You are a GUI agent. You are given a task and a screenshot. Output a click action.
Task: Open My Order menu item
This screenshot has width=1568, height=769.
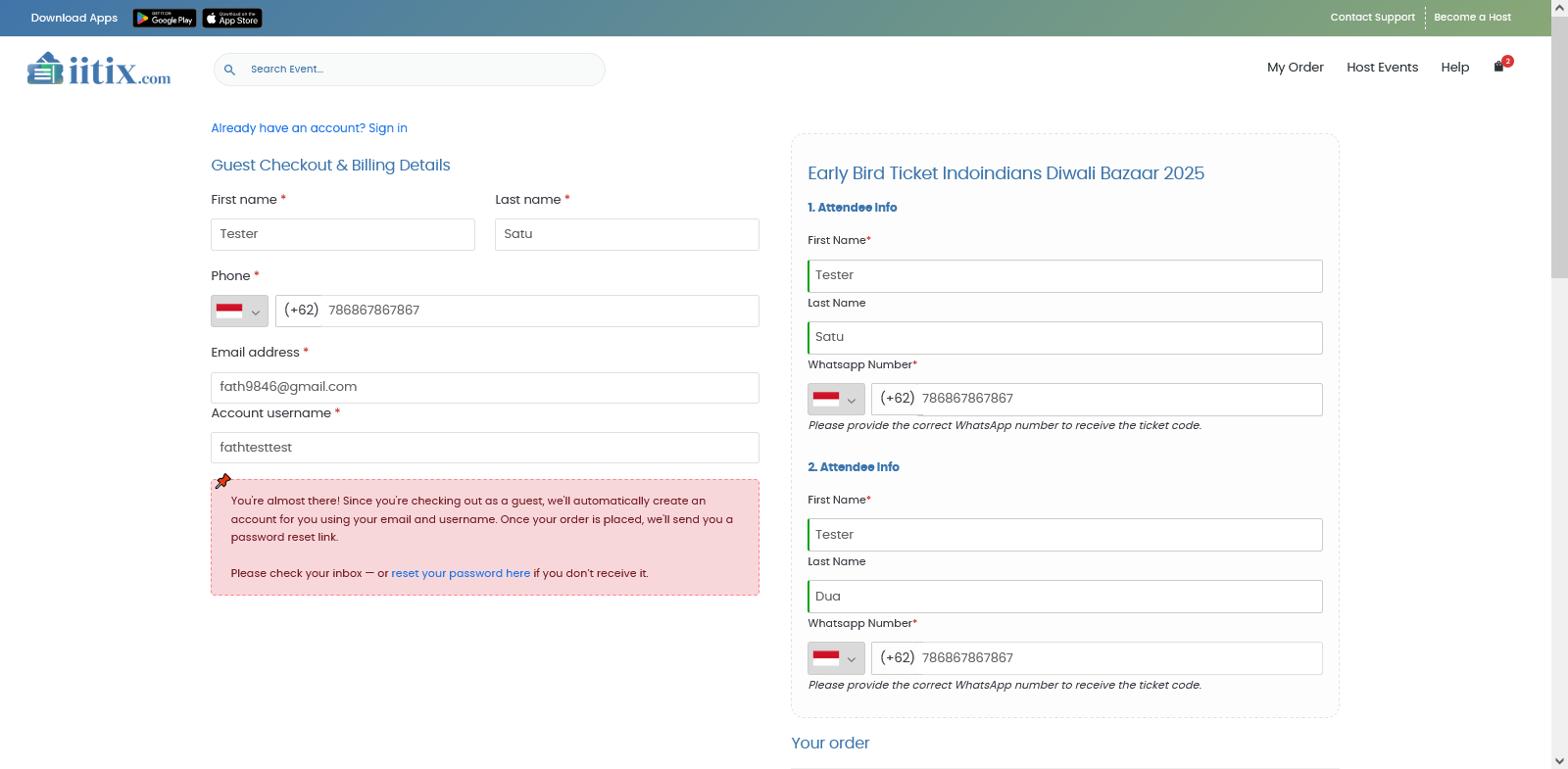click(1295, 68)
